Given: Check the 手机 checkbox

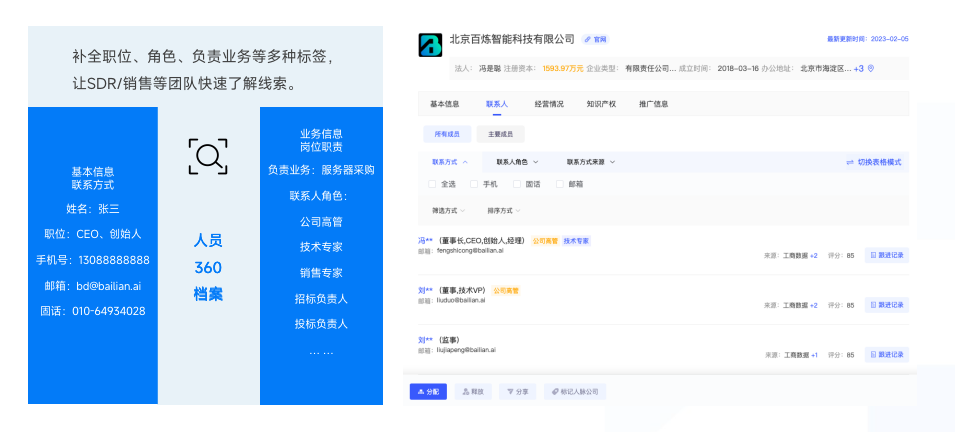Looking at the screenshot, I should tap(474, 184).
